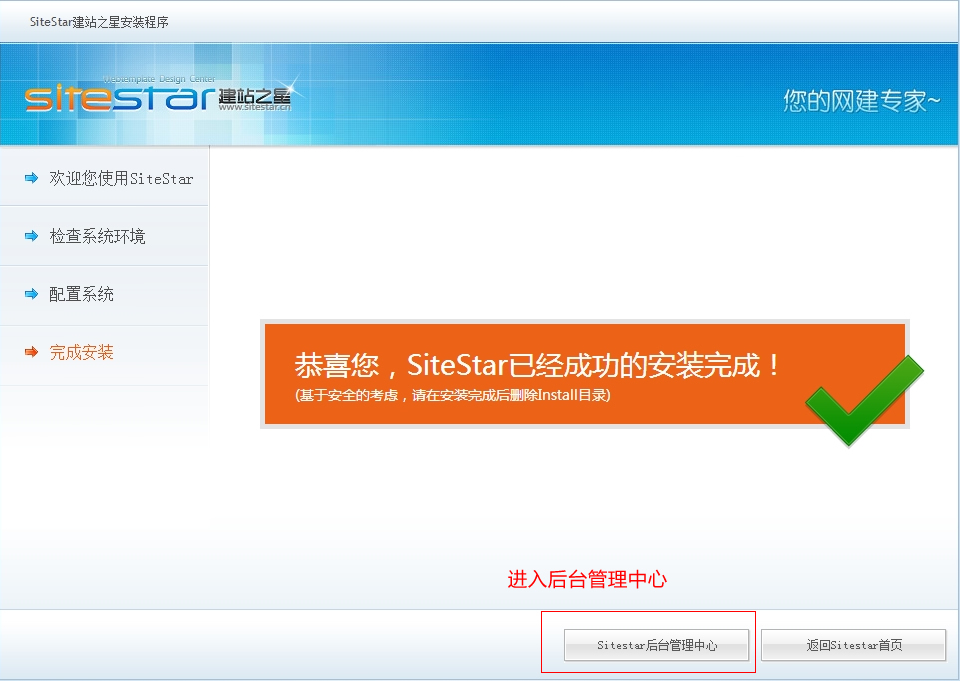The width and height of the screenshot is (960, 681).
Task: Click the www.sitestar.cn address under logo
Action: (x=254, y=108)
